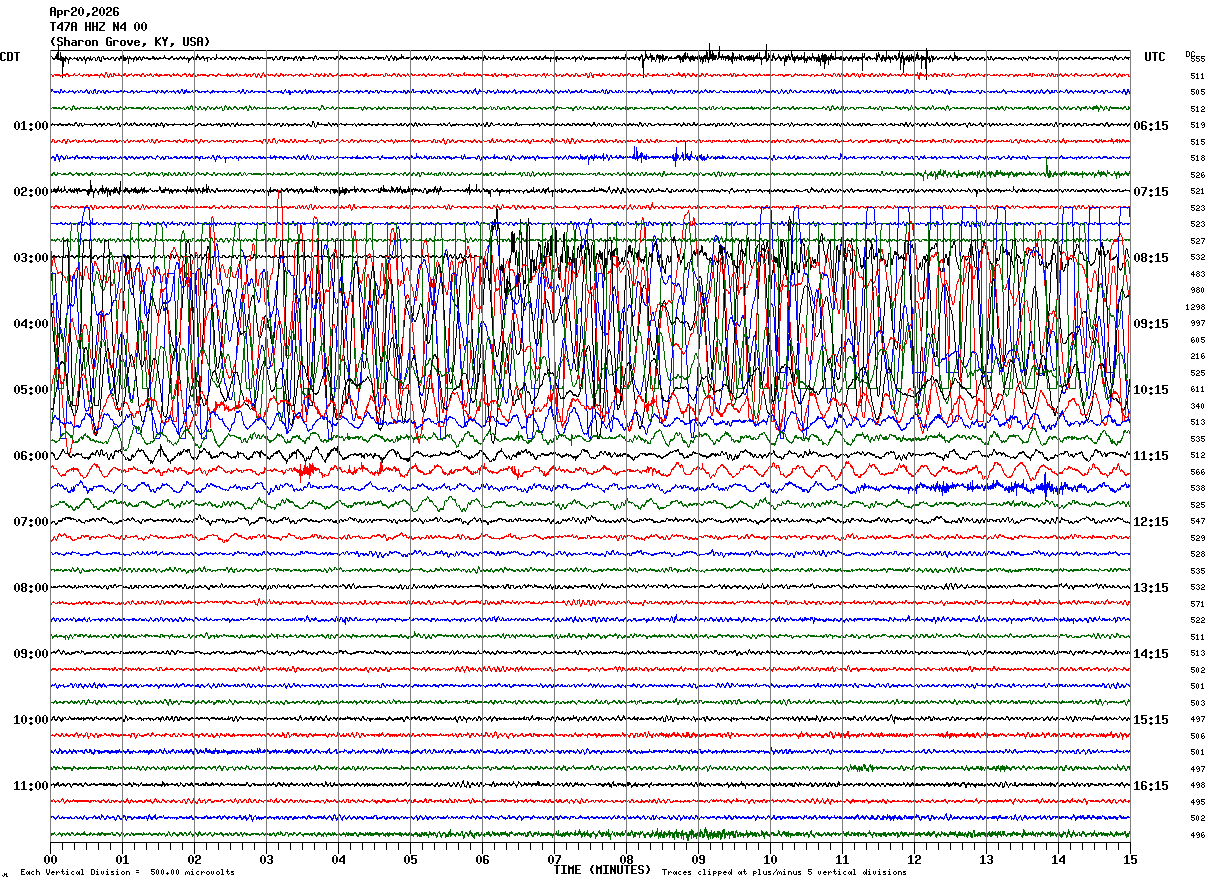The height and width of the screenshot is (886, 1210).
Task: Select the 11:00 CDT row label
Action: 30,786
